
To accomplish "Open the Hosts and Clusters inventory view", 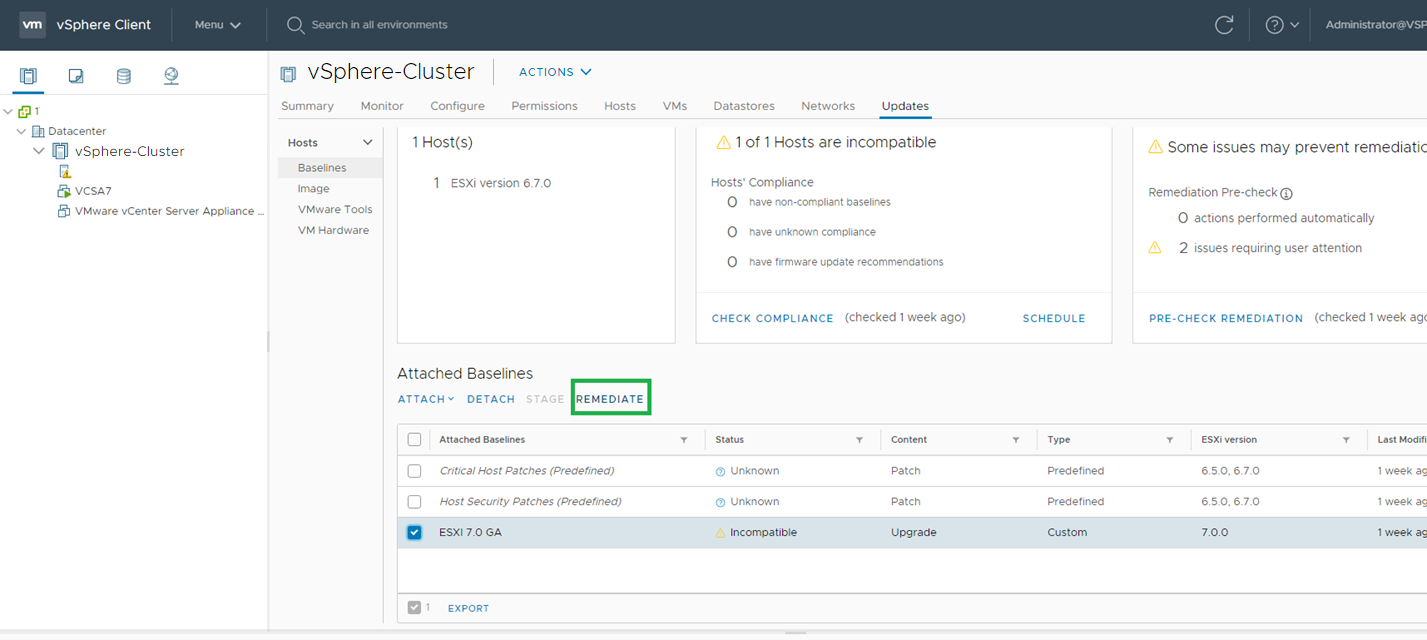I will pyautogui.click(x=28, y=76).
